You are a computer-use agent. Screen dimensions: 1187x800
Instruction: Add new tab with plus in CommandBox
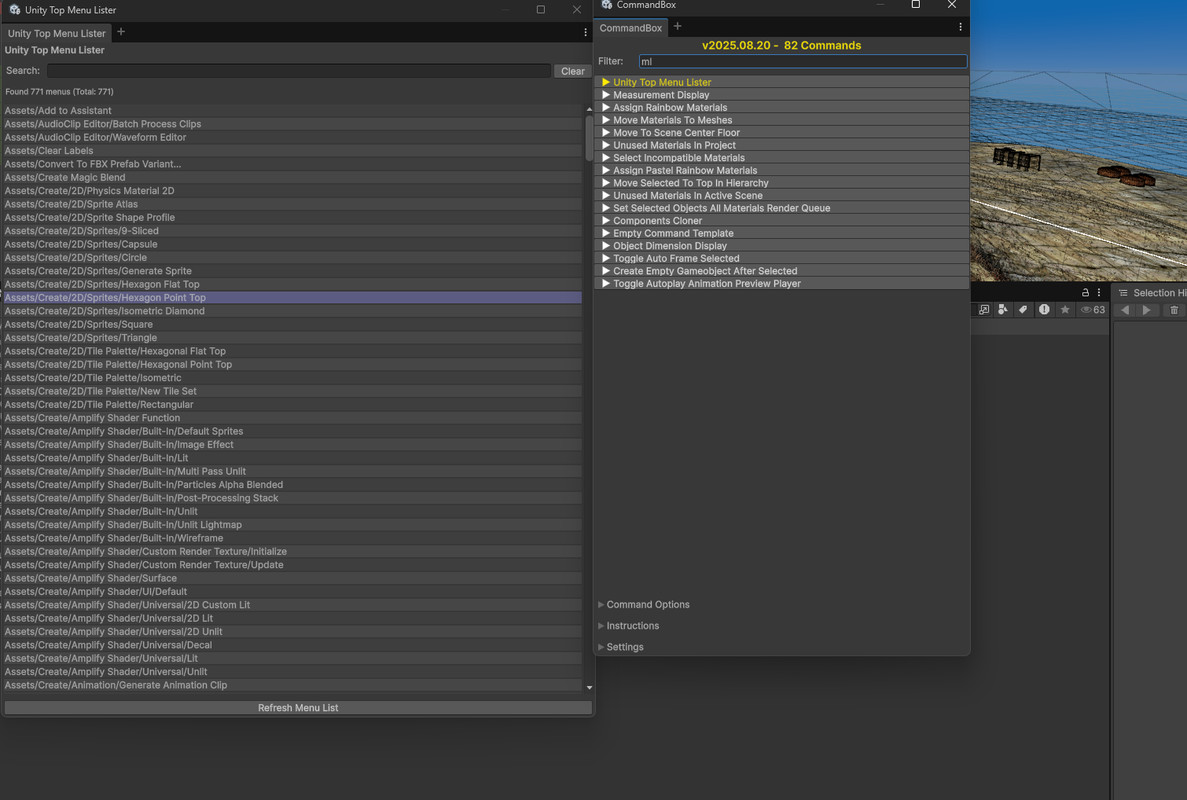(x=678, y=27)
